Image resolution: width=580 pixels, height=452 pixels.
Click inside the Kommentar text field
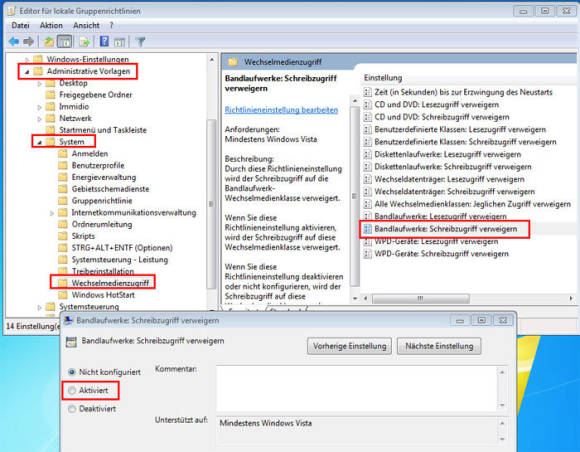click(357, 388)
